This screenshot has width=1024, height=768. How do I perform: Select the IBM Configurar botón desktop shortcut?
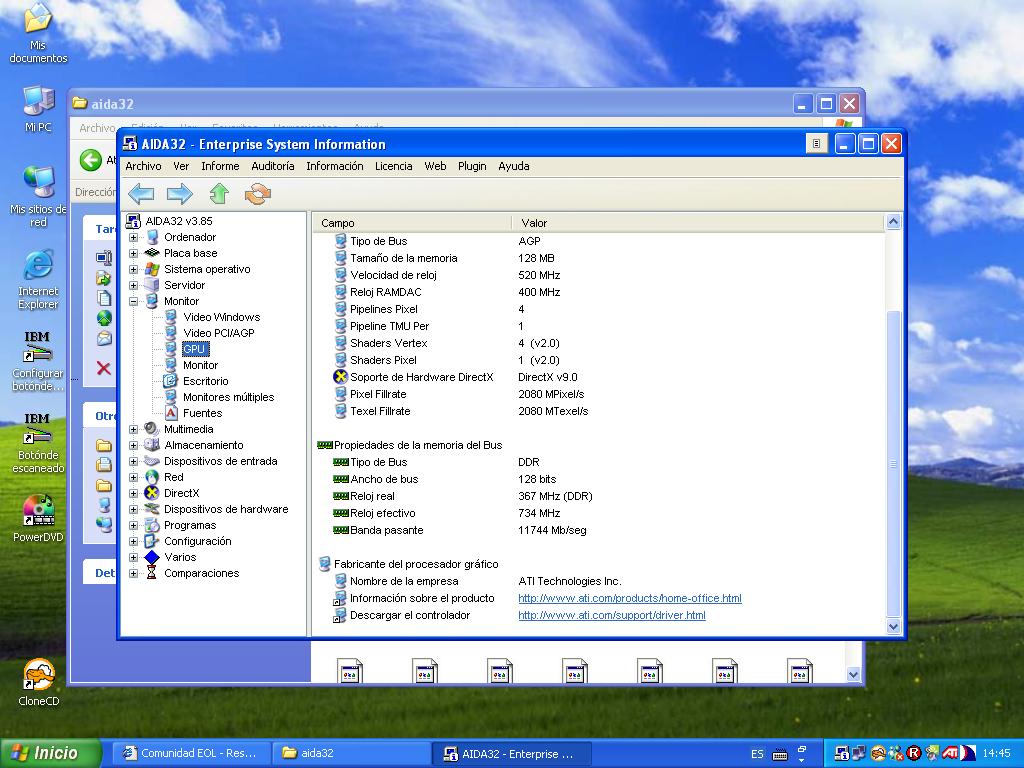coord(38,360)
